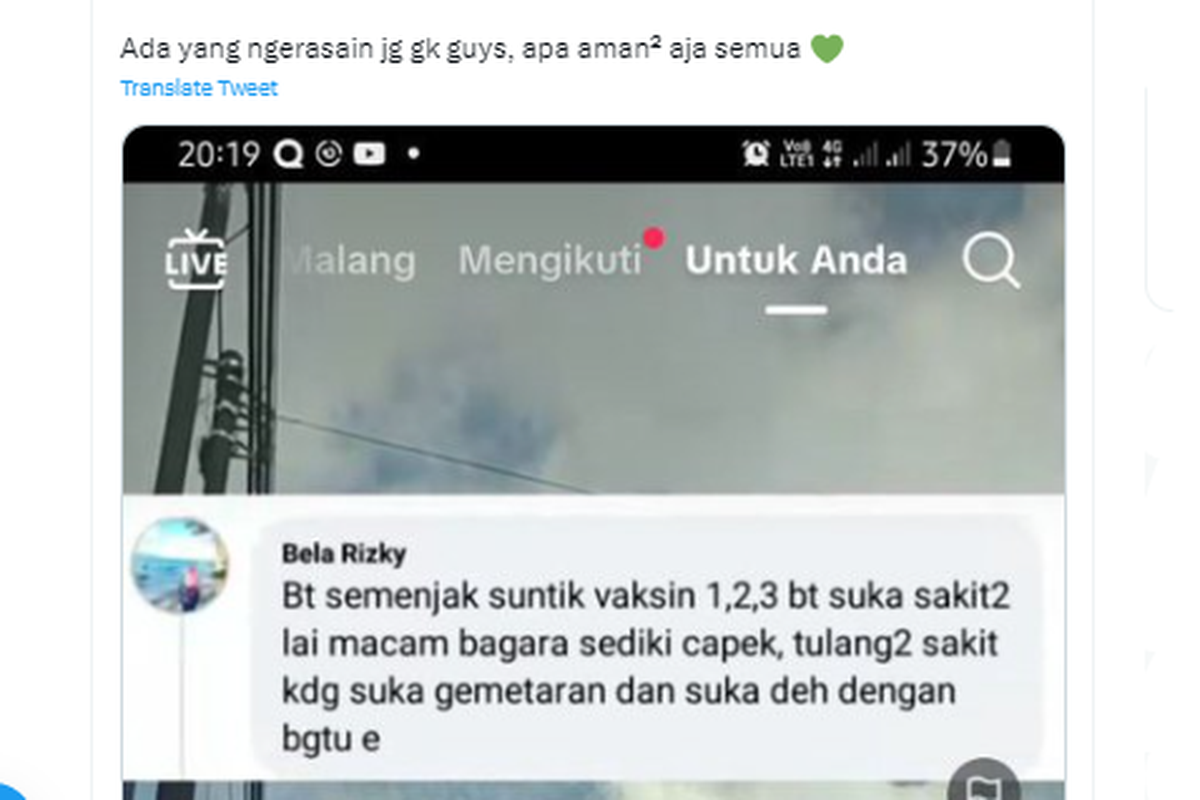The width and height of the screenshot is (1200, 800).
Task: Click the 4G data indicator
Action: coord(831,154)
